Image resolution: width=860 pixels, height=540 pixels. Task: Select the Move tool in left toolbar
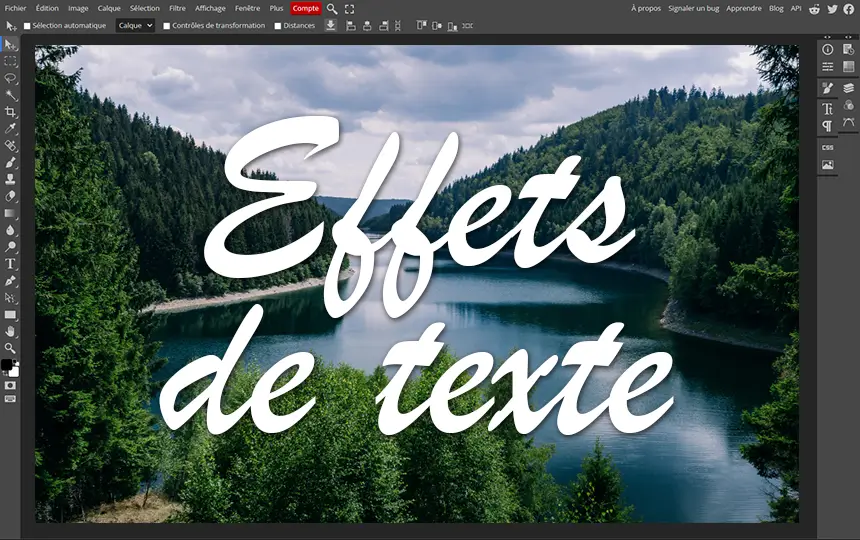pos(10,44)
